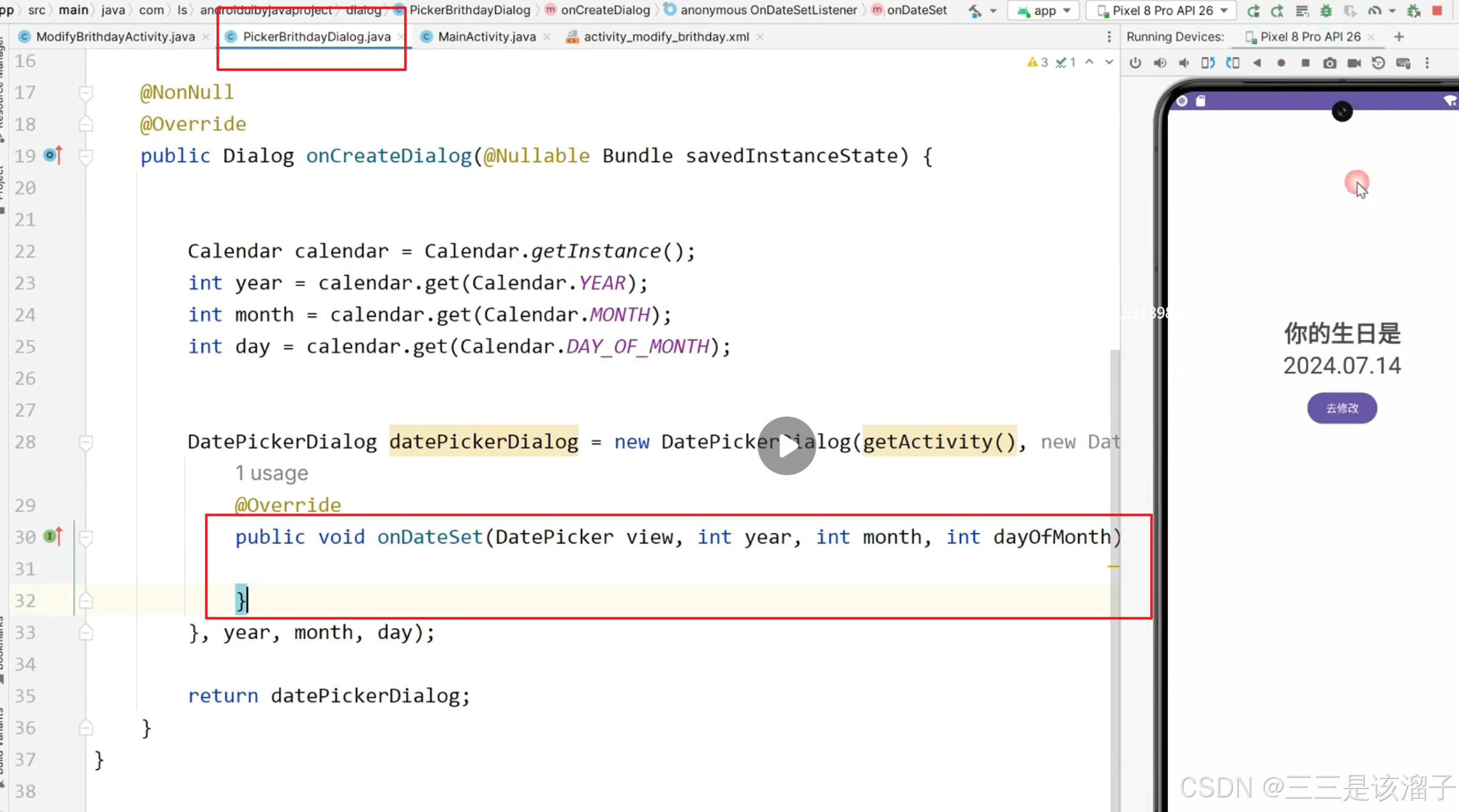Click the 2024.07.14 date text in emulator
This screenshot has width=1459, height=812.
[1342, 365]
